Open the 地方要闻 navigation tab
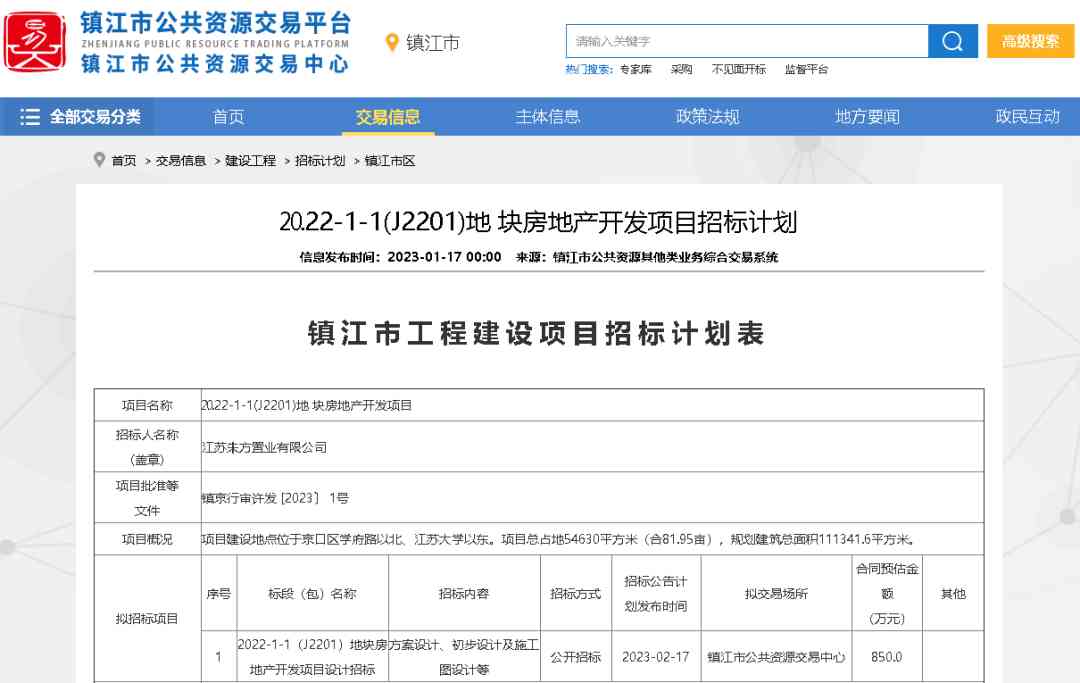The width and height of the screenshot is (1080, 683). pyautogui.click(x=867, y=117)
